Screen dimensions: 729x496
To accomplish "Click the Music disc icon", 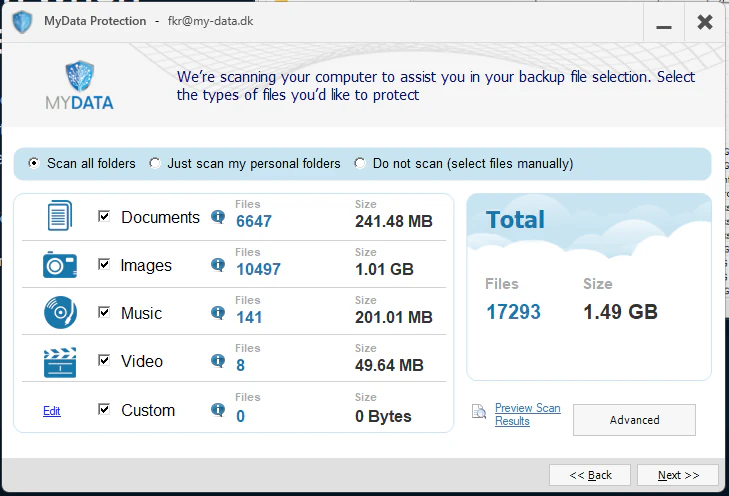I will pyautogui.click(x=60, y=312).
